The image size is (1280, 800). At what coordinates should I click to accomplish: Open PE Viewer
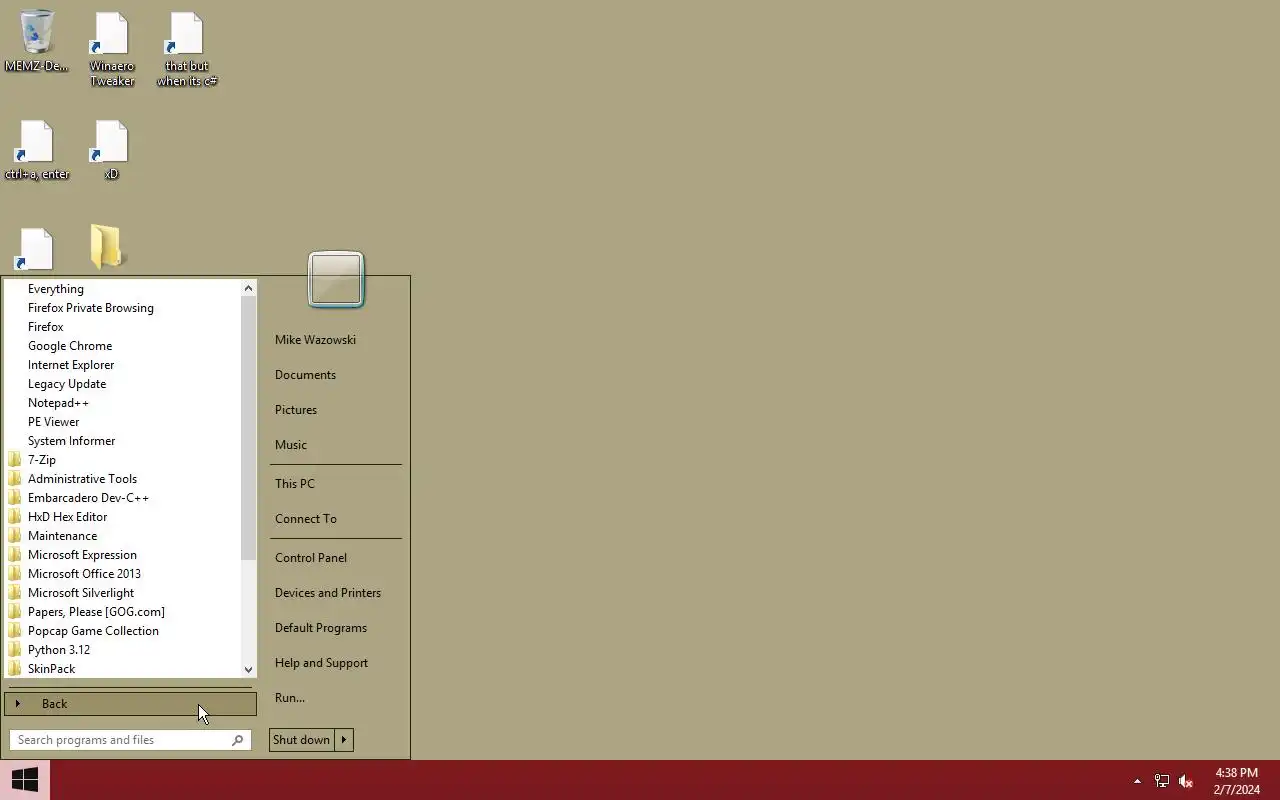coord(123,422)
